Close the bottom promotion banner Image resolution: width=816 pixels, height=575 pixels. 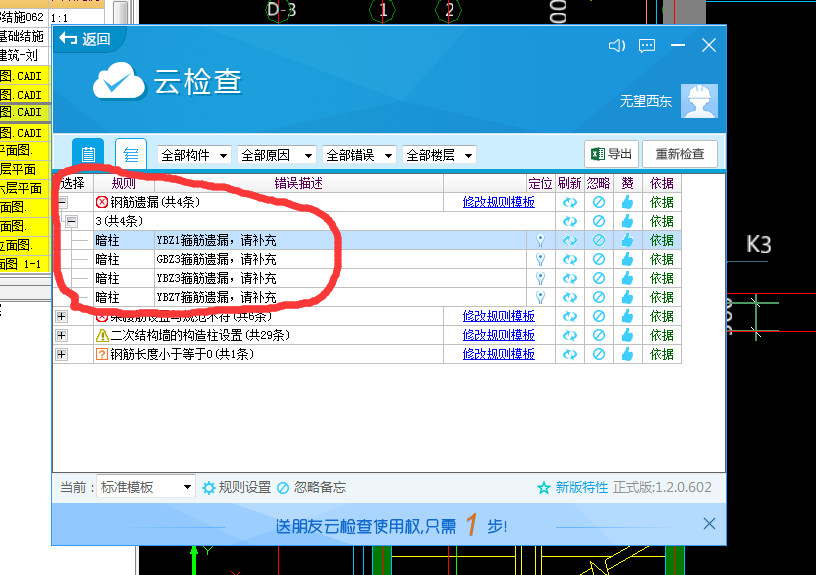[709, 523]
